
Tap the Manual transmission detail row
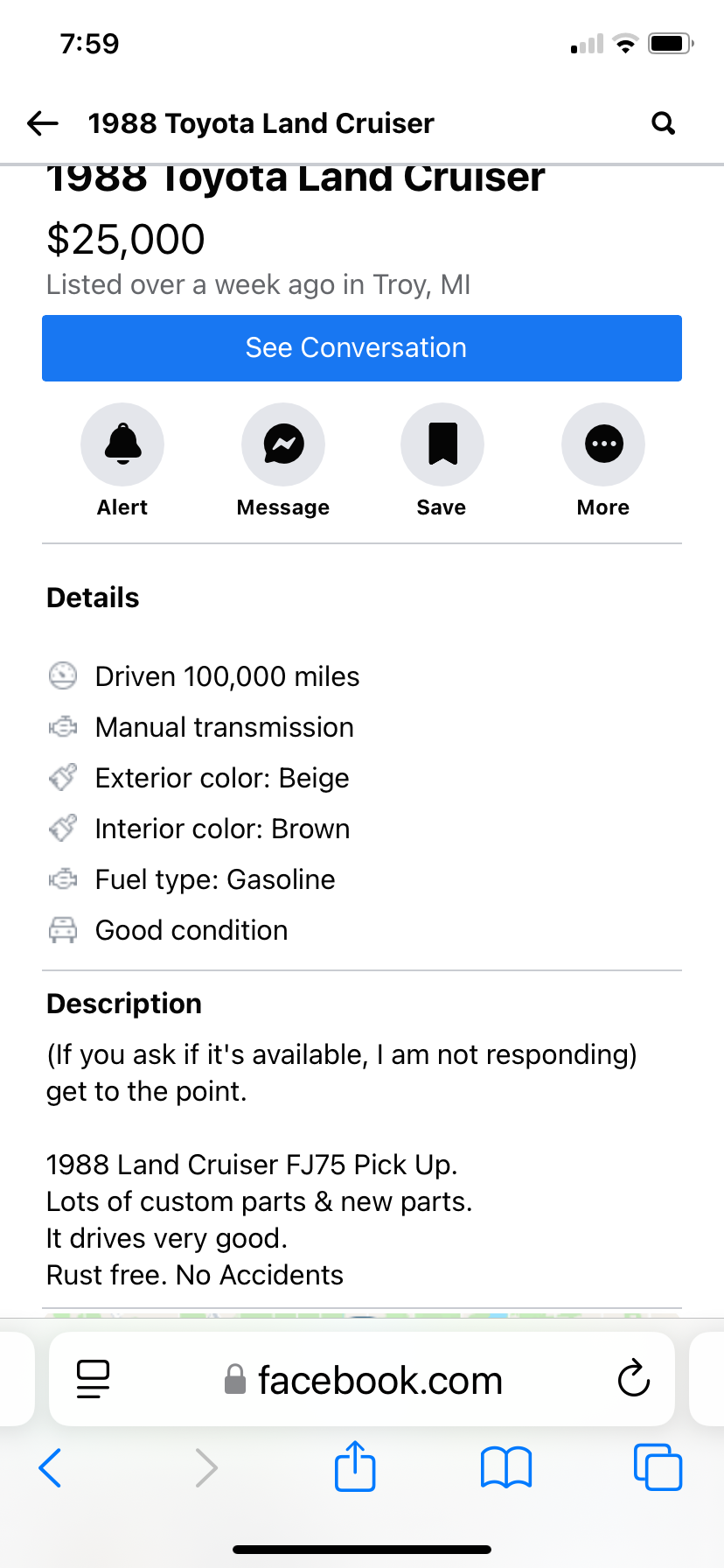point(224,727)
